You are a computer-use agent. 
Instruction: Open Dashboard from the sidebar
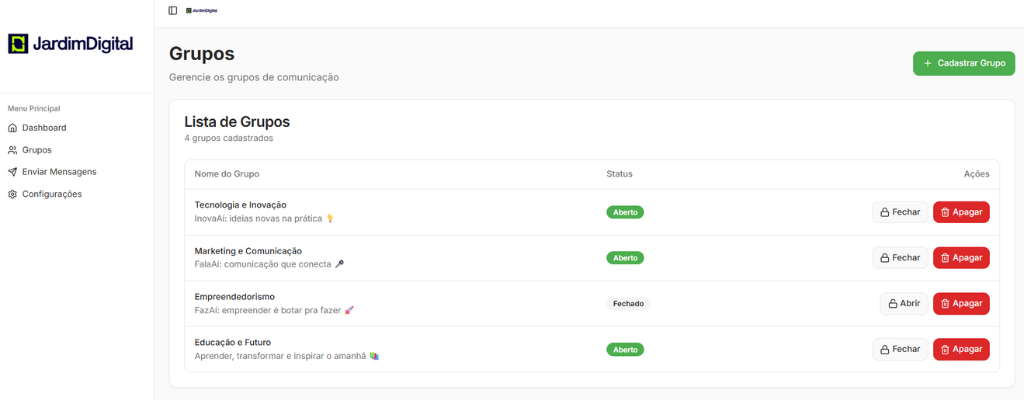[43, 128]
